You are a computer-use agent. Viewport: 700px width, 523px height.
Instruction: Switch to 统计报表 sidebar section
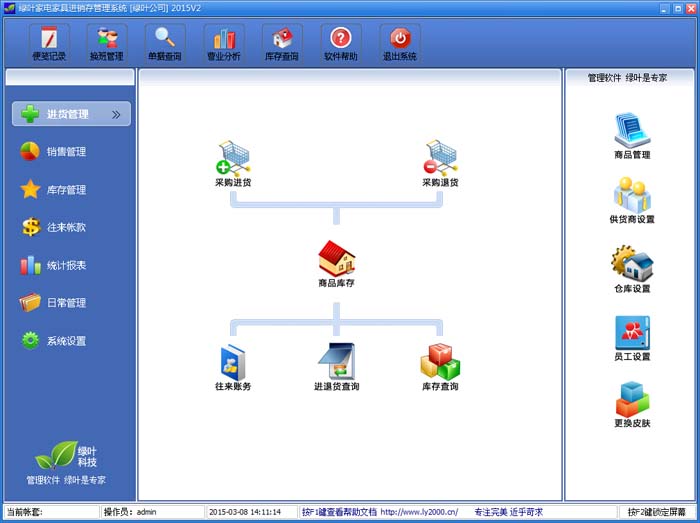click(66, 265)
